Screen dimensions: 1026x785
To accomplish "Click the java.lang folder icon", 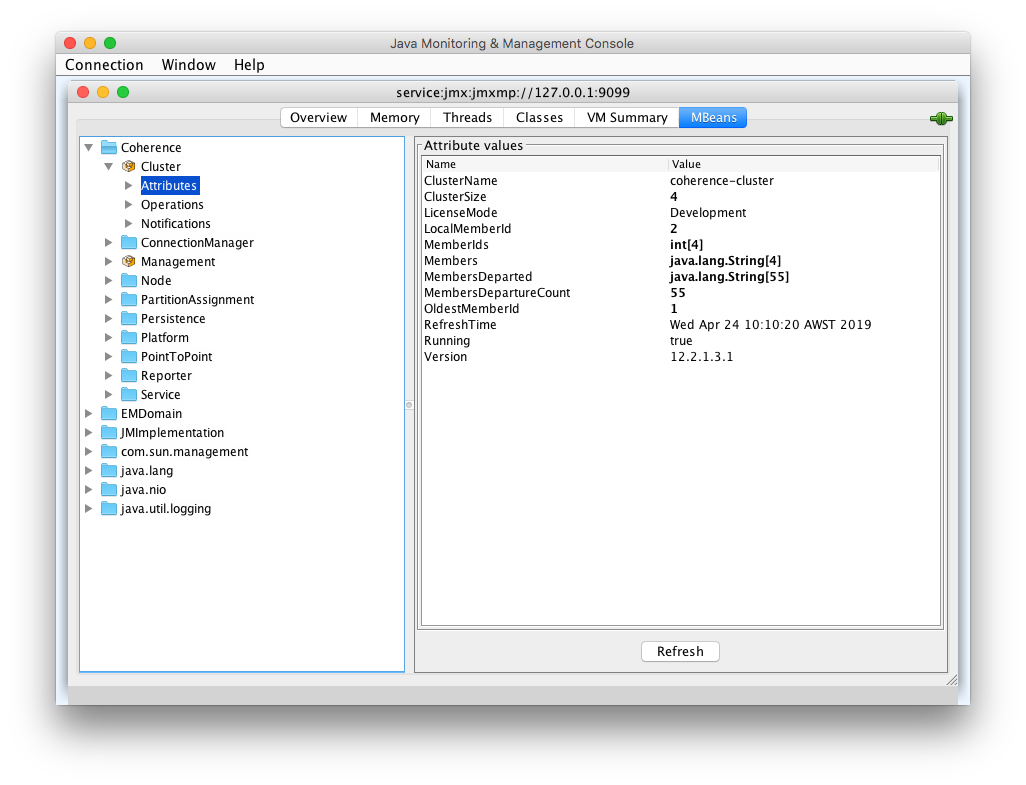I will point(109,471).
